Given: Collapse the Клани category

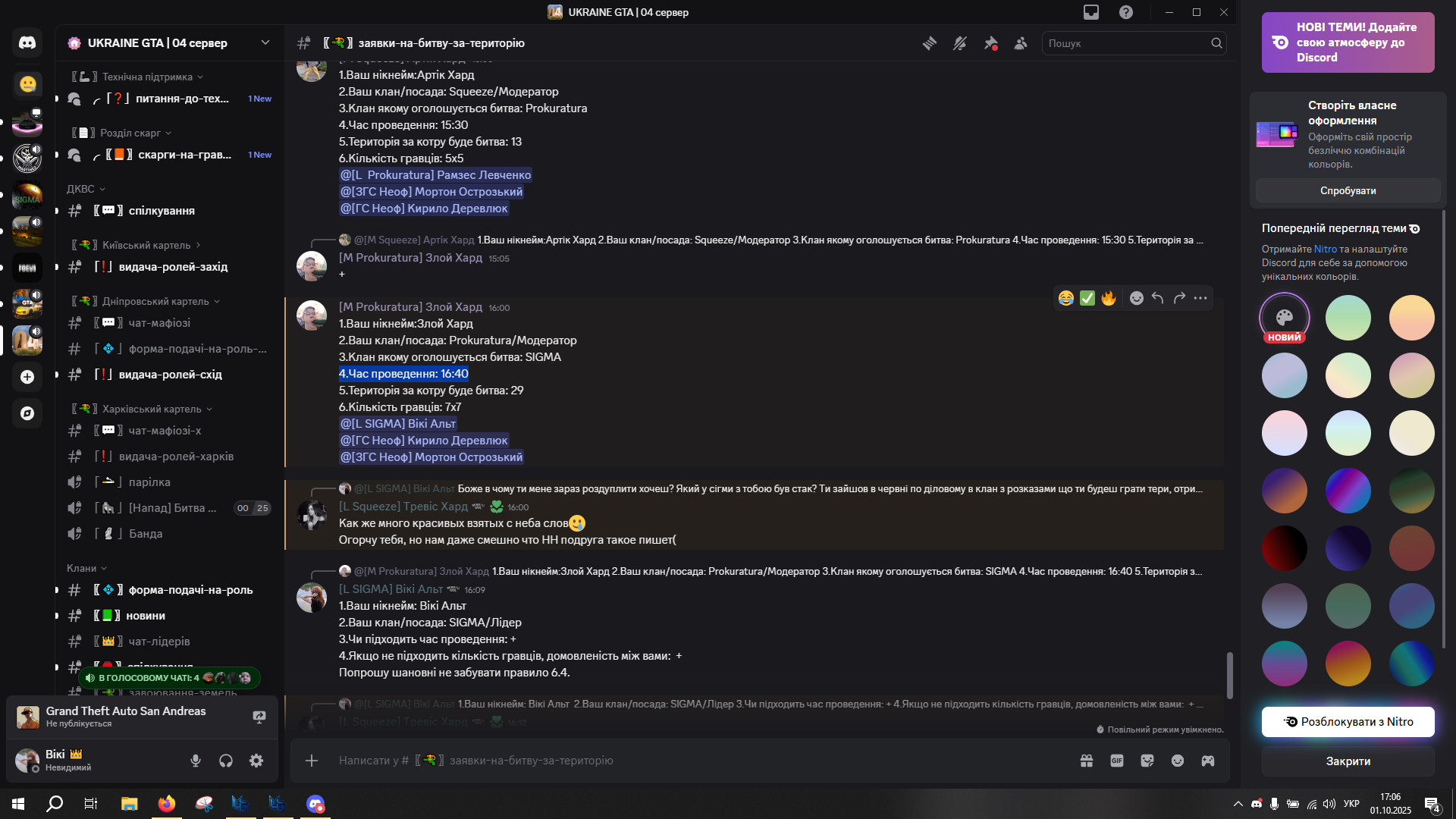Looking at the screenshot, I should 86,568.
